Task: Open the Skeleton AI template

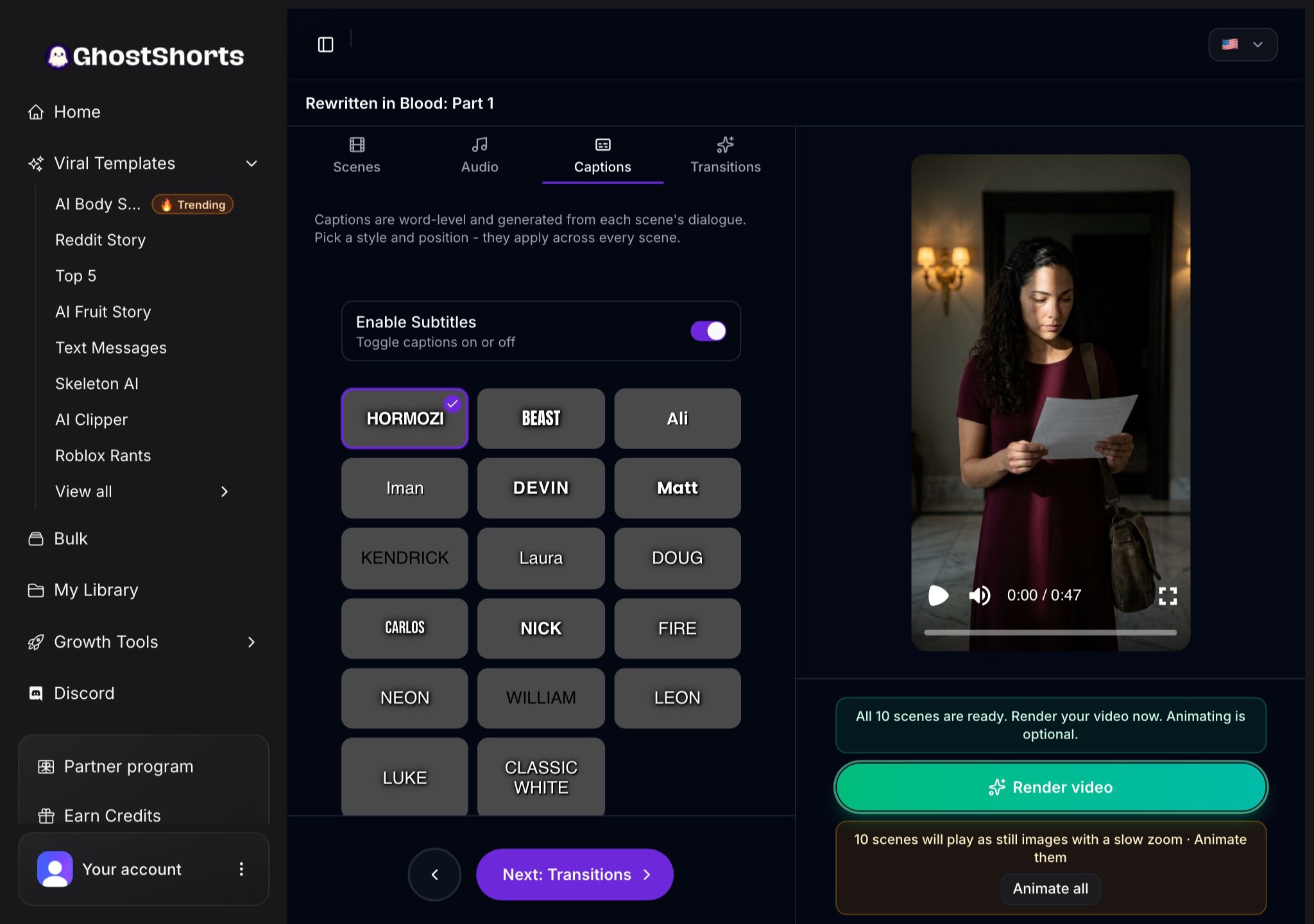Action: click(97, 384)
